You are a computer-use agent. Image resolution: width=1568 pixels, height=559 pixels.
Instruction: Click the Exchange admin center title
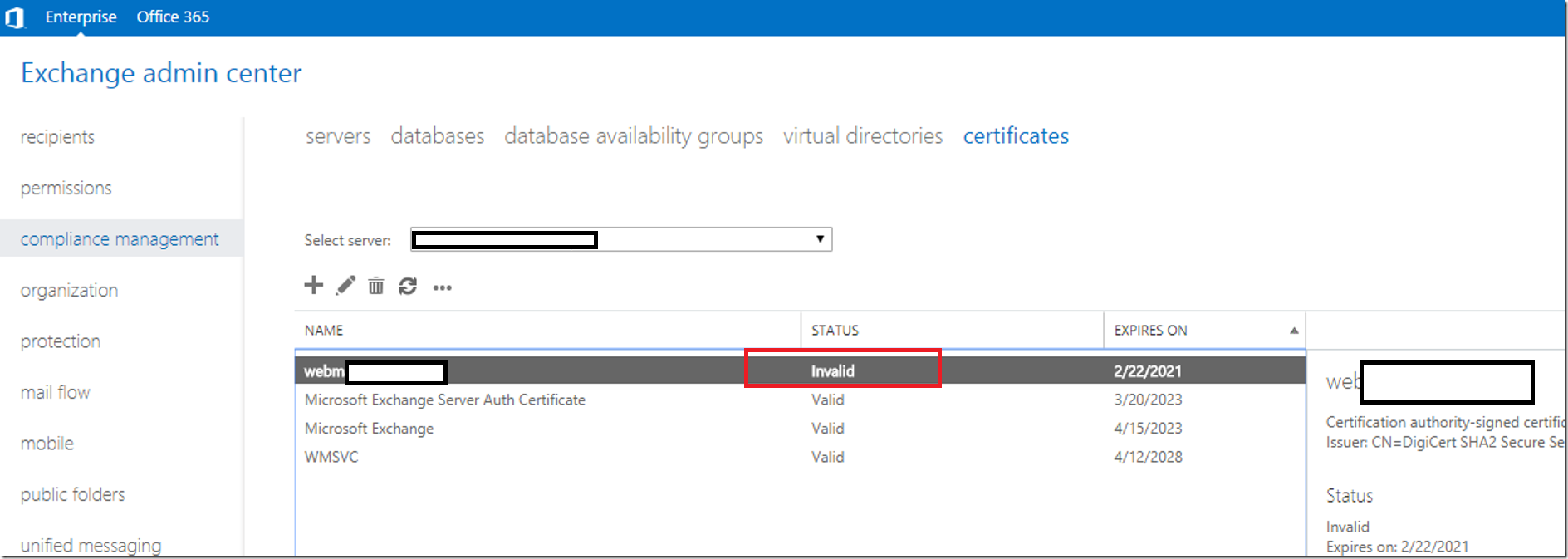[x=161, y=73]
